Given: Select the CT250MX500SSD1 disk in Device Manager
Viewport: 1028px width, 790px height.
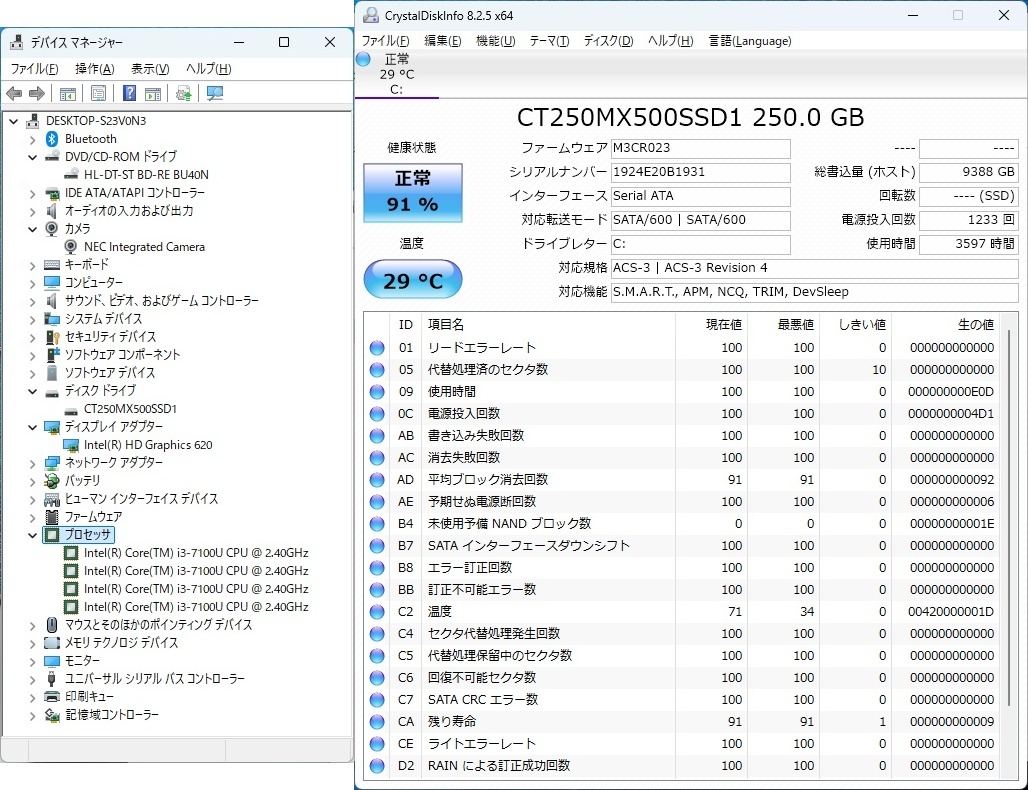Looking at the screenshot, I should [x=130, y=409].
